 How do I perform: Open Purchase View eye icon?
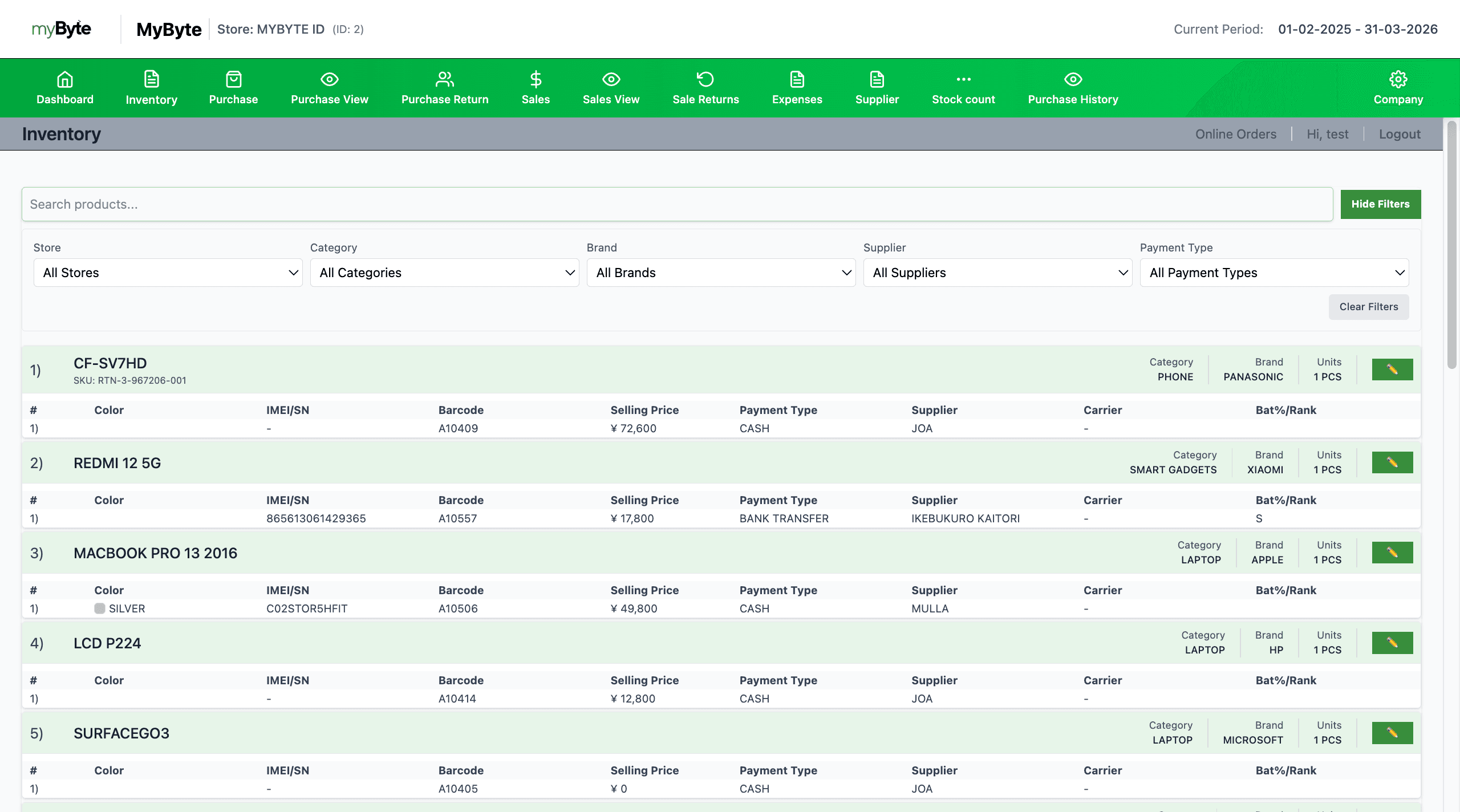coord(329,79)
